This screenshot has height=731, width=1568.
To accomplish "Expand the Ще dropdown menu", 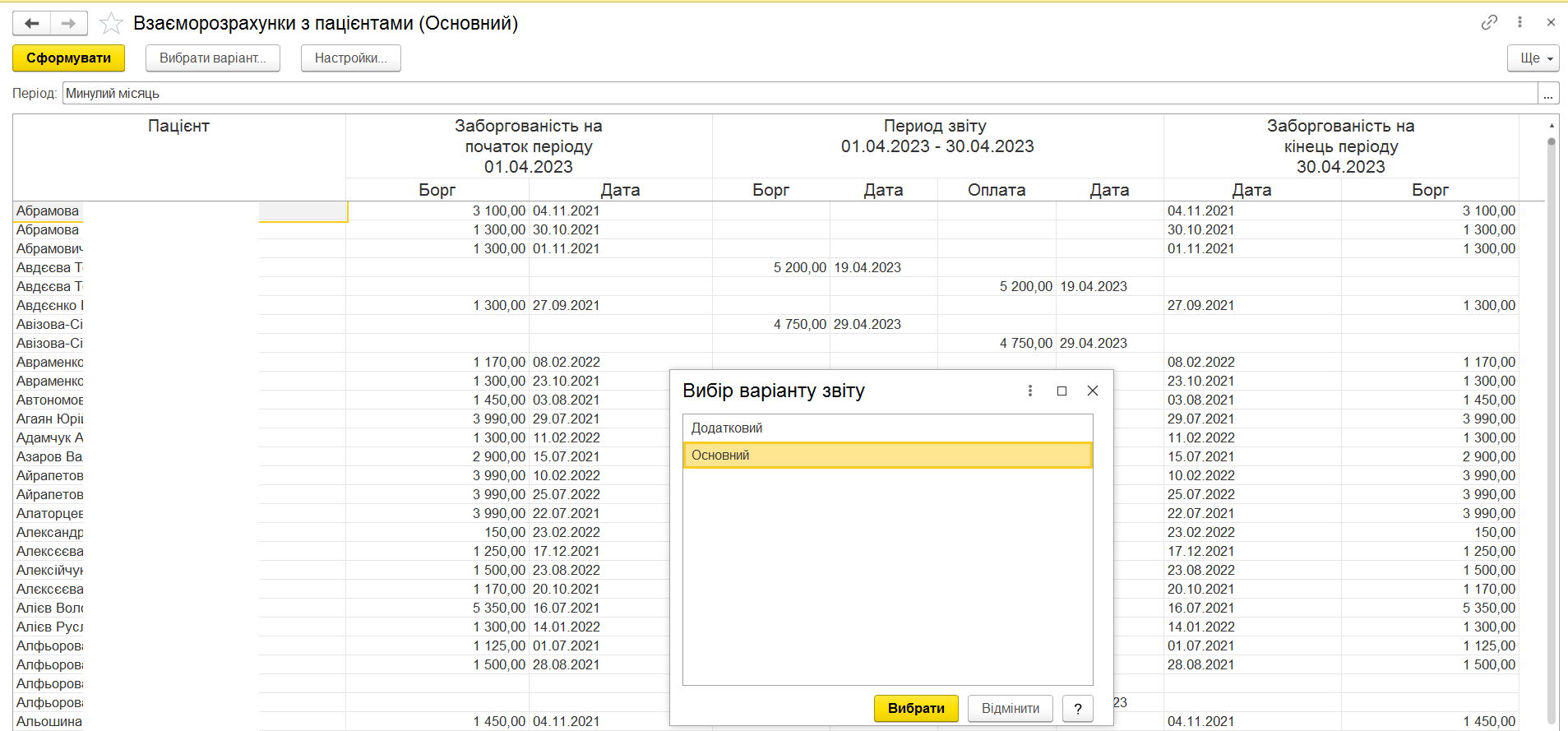I will pyautogui.click(x=1533, y=58).
